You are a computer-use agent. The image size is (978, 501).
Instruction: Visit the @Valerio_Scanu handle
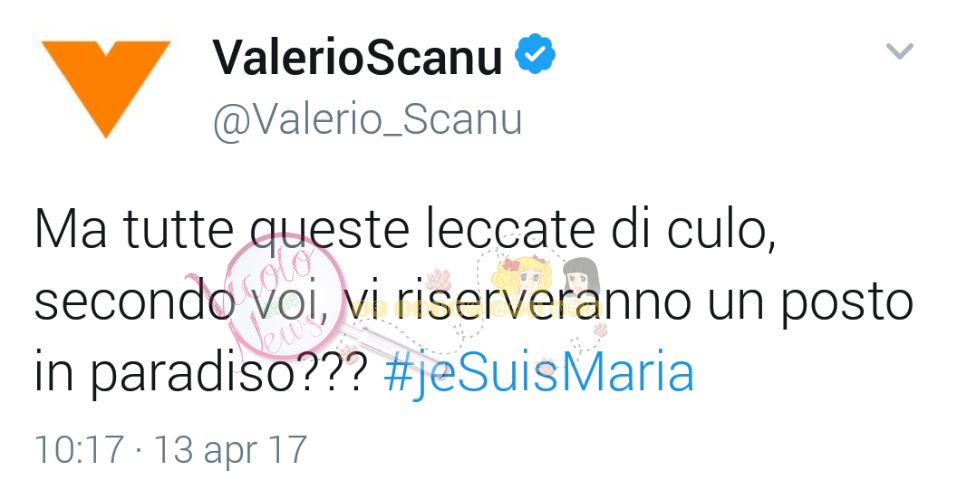coord(367,119)
